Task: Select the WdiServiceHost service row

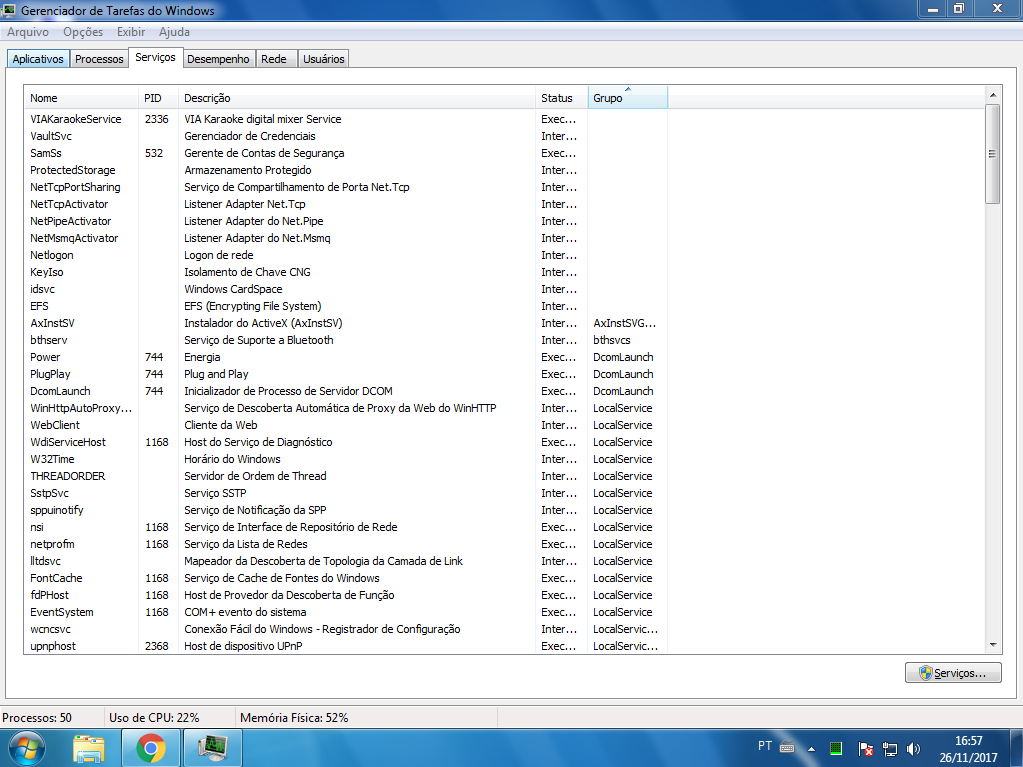Action: pos(346,441)
